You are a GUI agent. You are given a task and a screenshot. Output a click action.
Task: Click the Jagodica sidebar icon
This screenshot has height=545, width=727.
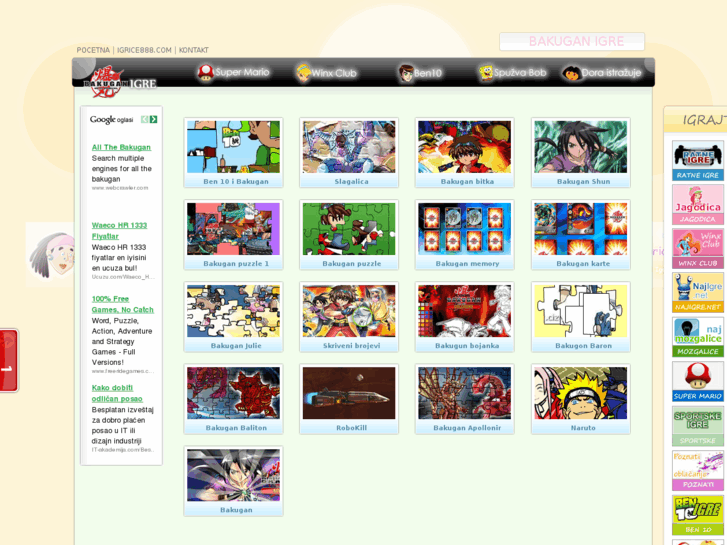tap(698, 205)
